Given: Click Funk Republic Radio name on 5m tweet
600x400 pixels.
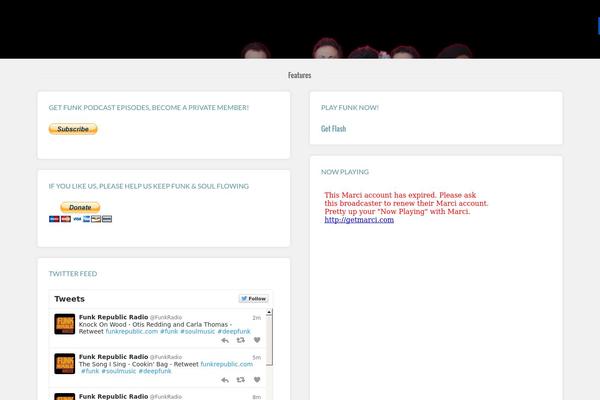Looking at the screenshot, I should click(113, 357).
